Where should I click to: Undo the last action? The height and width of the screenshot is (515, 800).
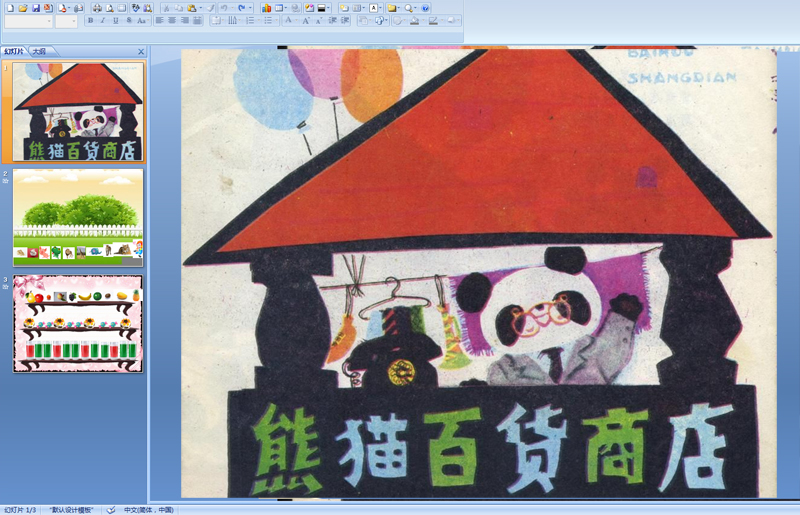tap(223, 8)
